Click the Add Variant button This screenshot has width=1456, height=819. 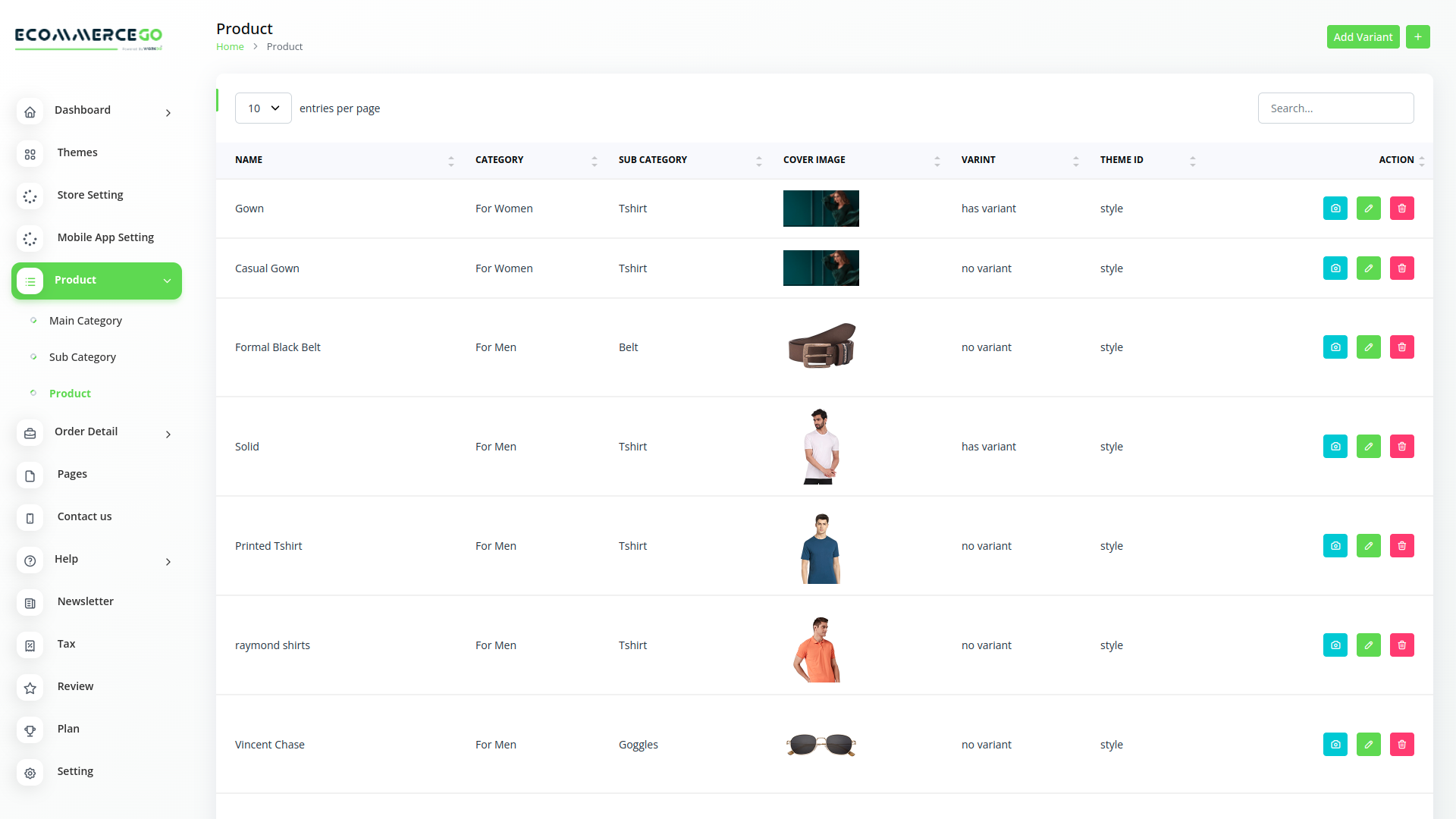(1362, 37)
